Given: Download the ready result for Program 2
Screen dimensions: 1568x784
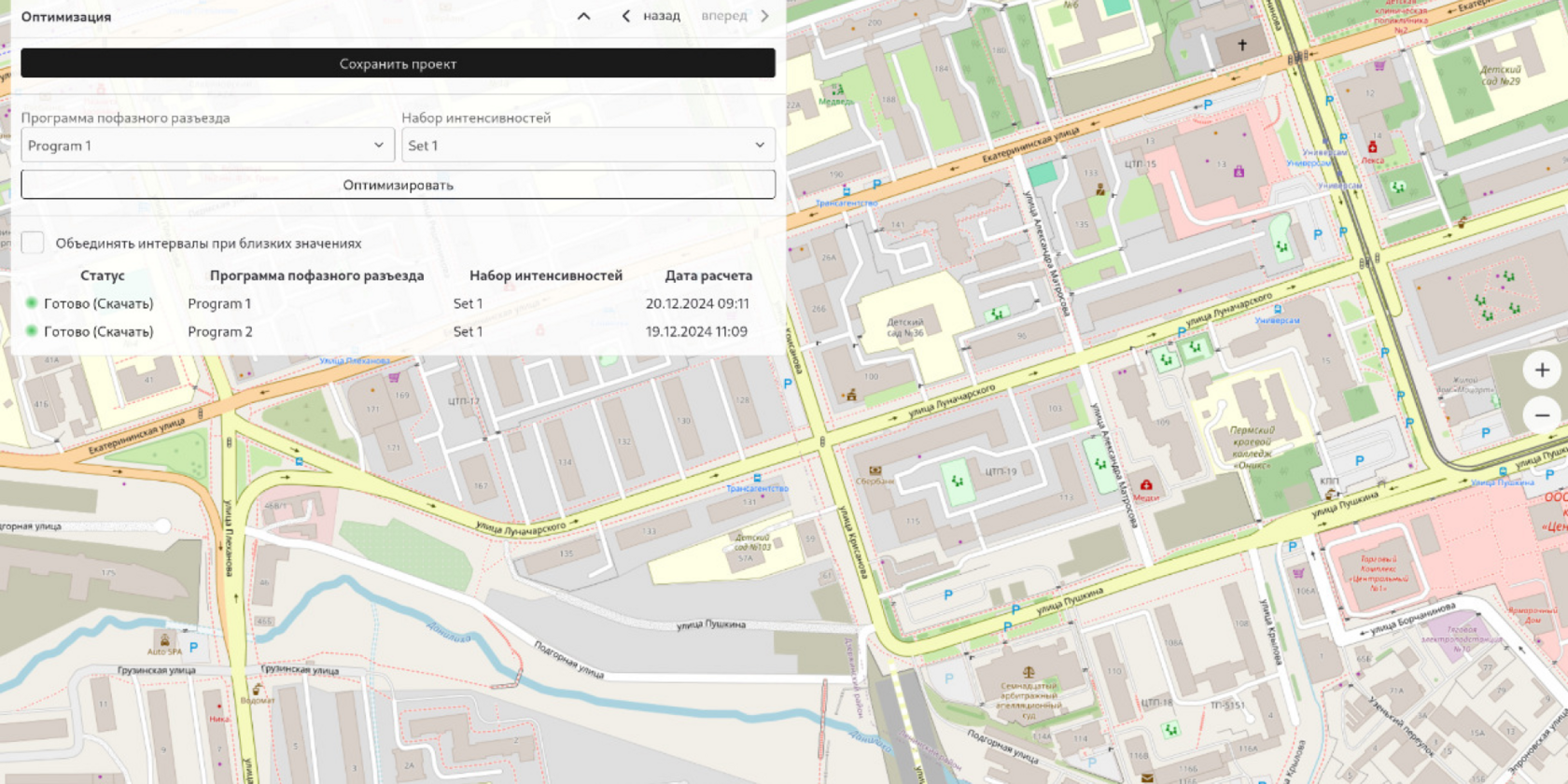Looking at the screenshot, I should click(98, 331).
